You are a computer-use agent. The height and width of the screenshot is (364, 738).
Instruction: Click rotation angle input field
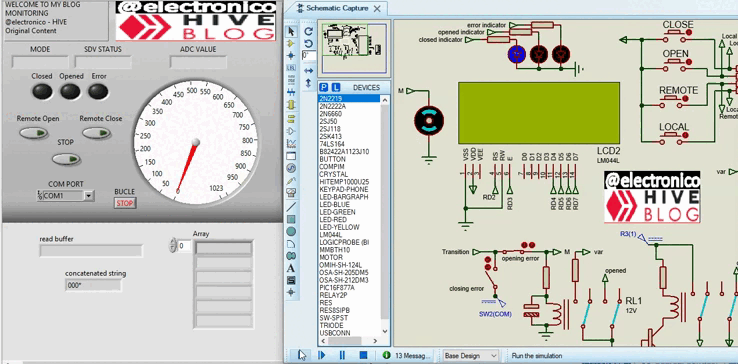pyautogui.click(x=309, y=56)
